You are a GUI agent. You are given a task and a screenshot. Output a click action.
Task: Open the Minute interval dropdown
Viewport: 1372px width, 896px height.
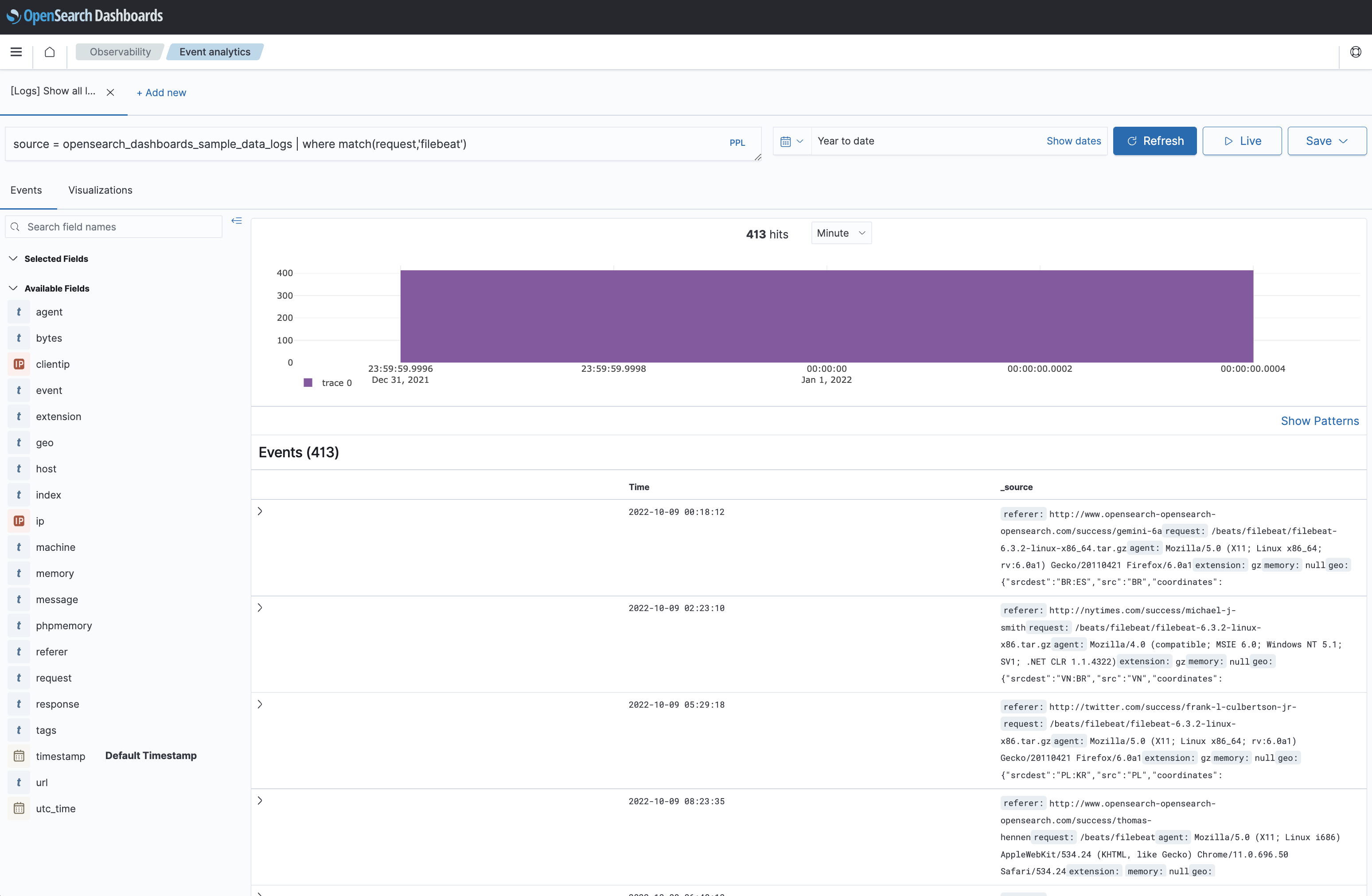pos(840,233)
